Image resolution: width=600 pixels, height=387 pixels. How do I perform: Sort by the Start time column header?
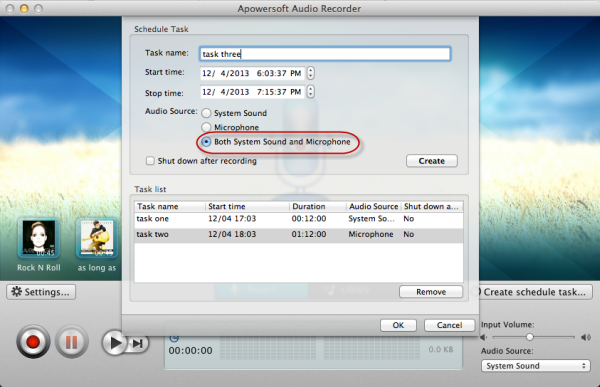[x=248, y=206]
